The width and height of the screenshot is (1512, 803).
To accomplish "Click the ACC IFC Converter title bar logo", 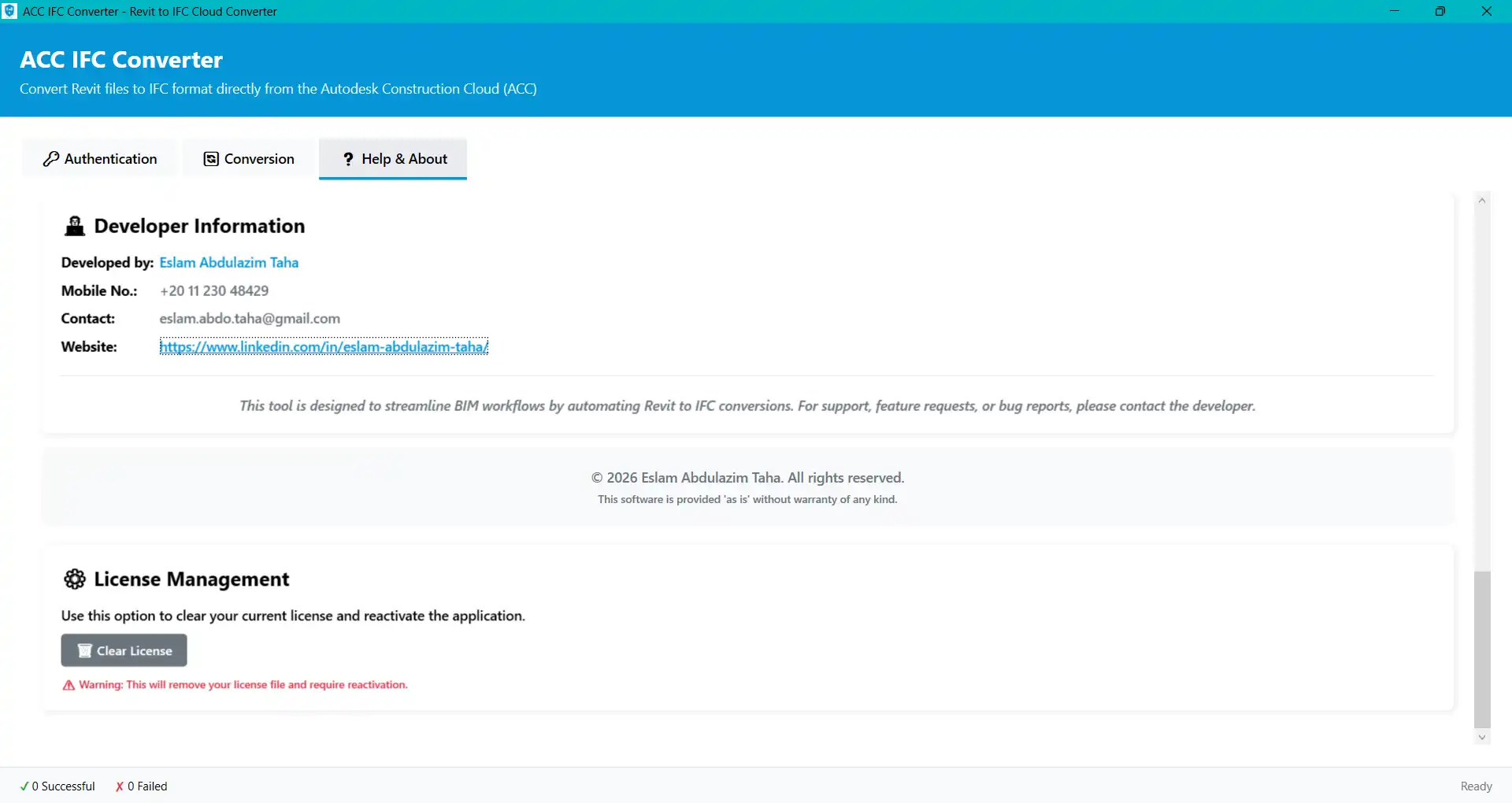I will tap(10, 11).
